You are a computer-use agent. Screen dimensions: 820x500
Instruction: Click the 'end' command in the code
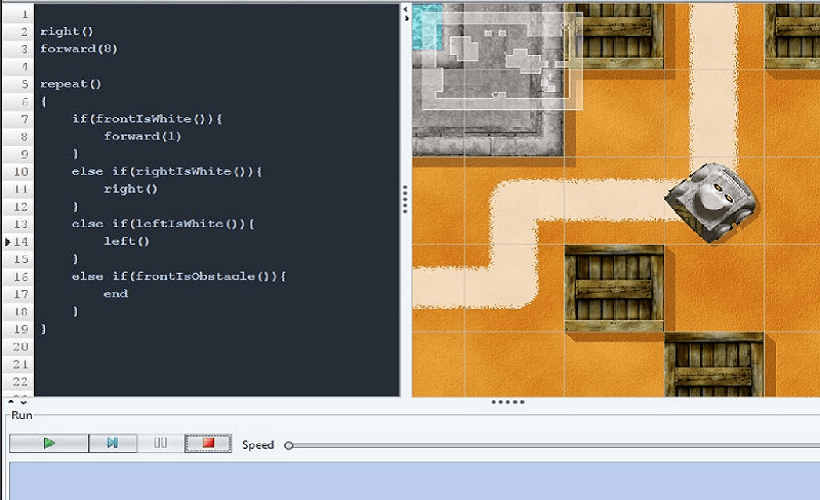[x=115, y=294]
